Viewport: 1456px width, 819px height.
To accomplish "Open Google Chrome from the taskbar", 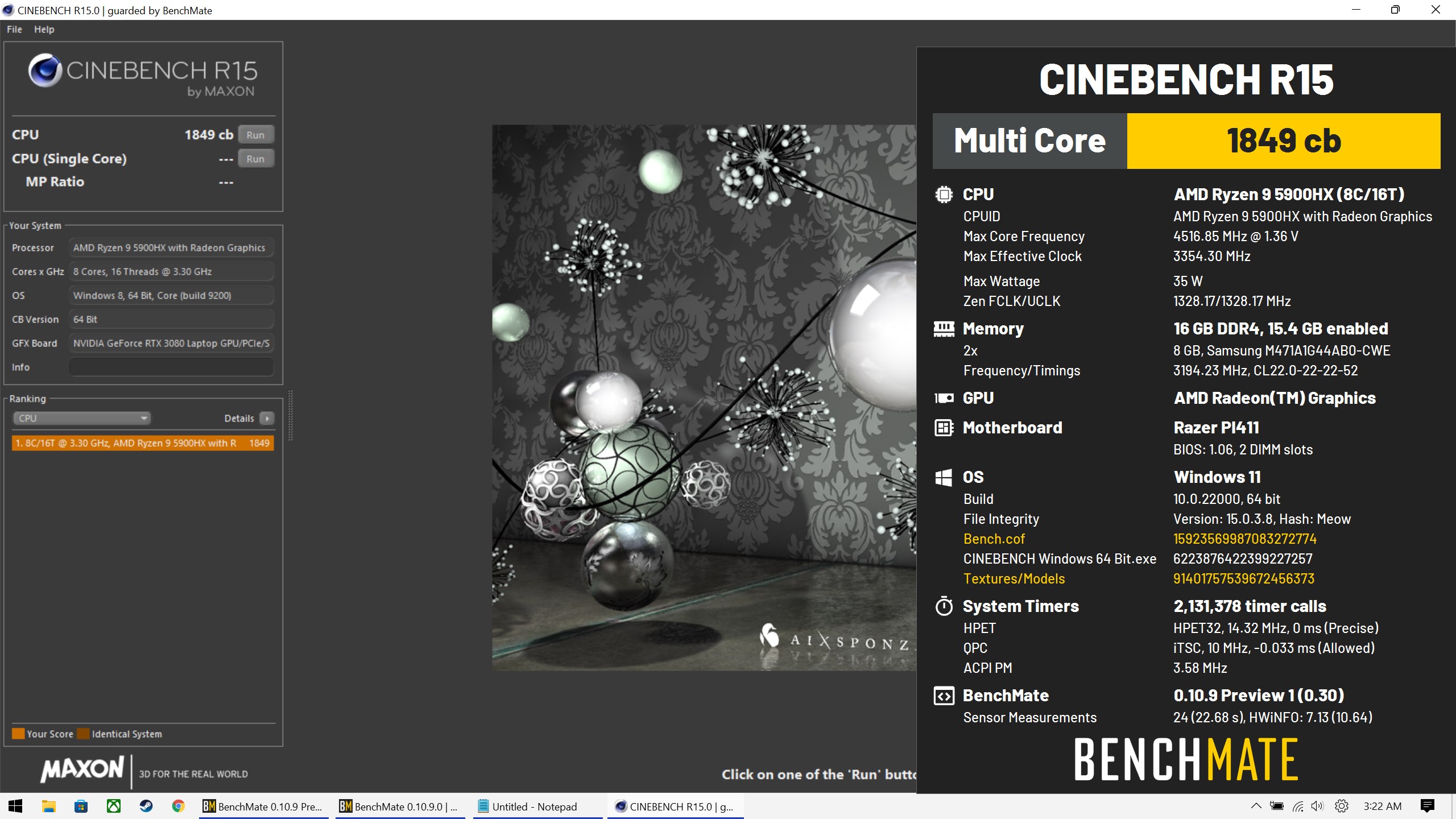I will [x=179, y=806].
